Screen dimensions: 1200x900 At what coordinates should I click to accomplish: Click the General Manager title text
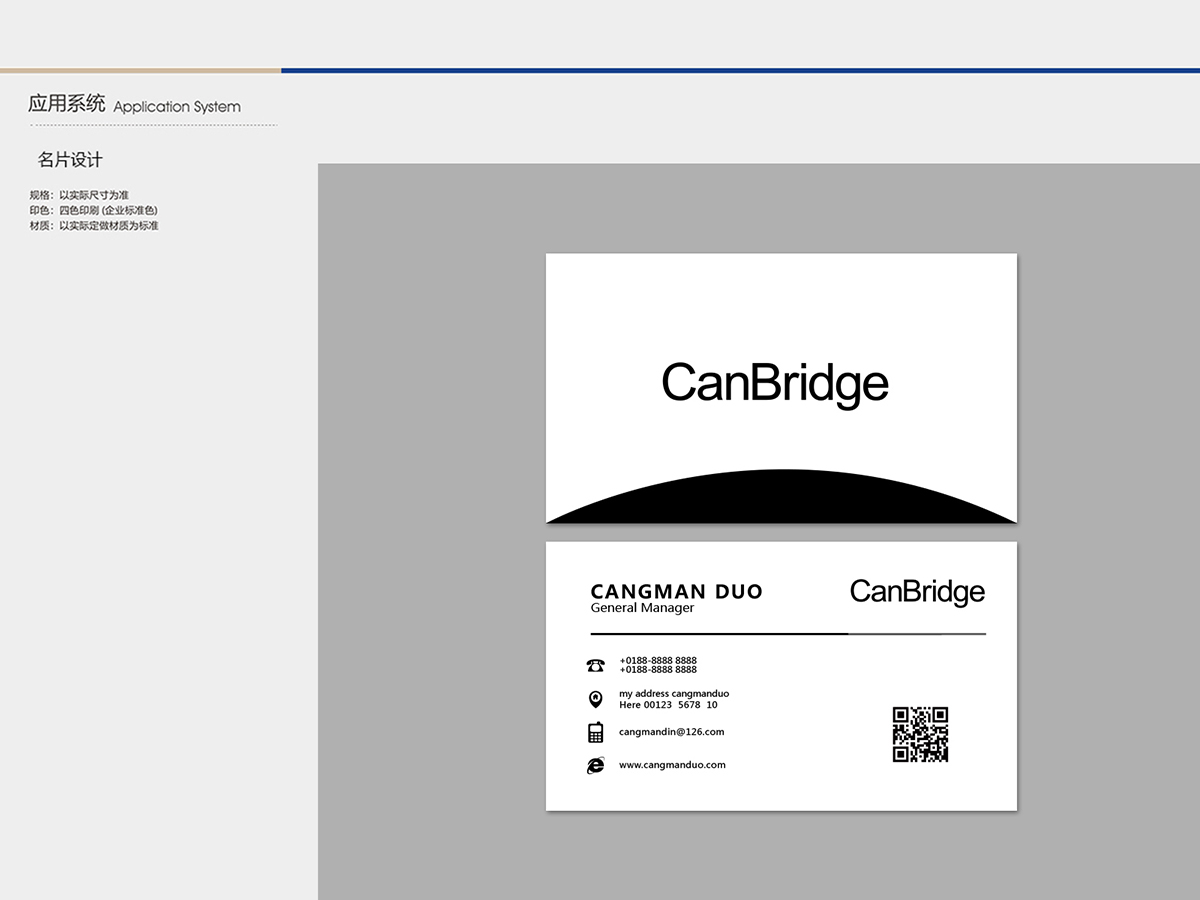click(x=641, y=607)
